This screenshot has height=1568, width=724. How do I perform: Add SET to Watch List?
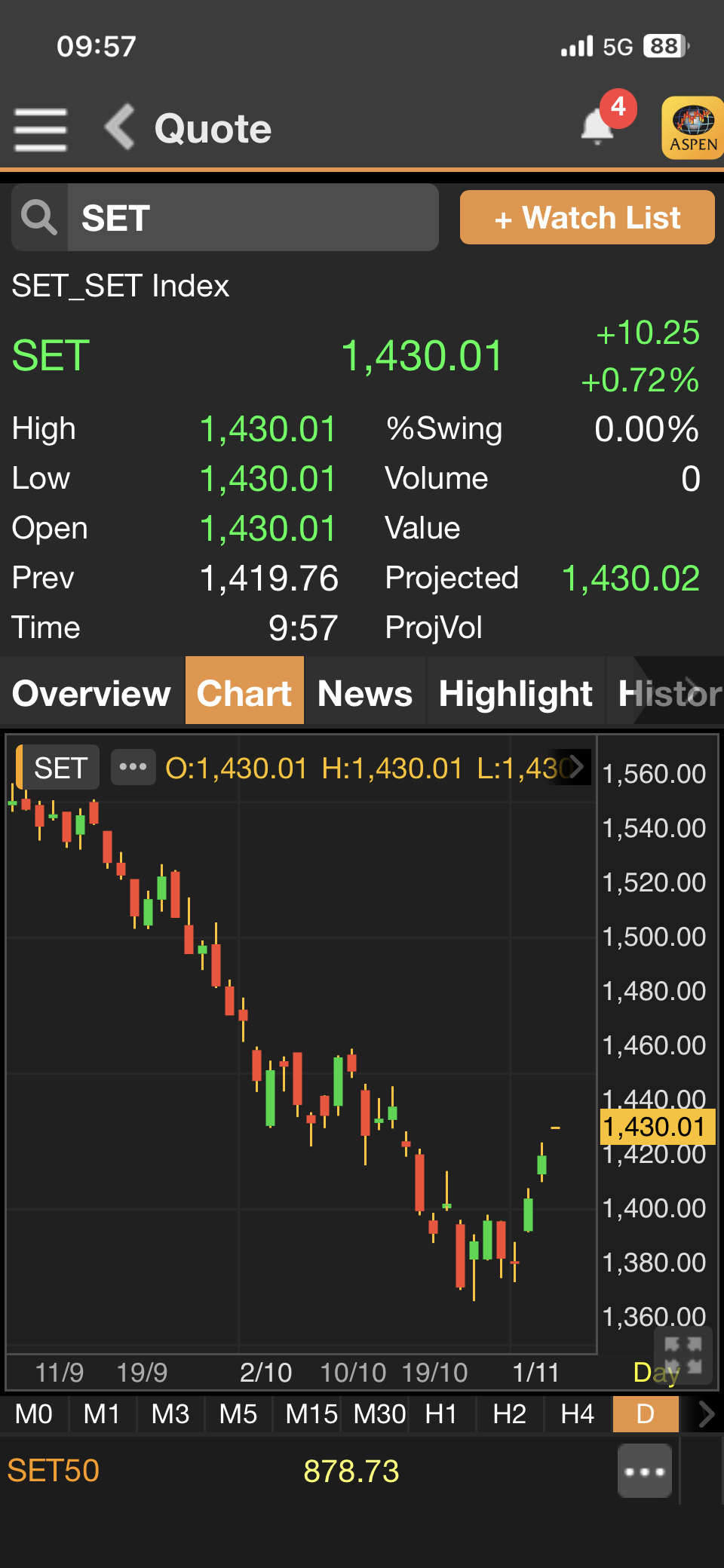coord(587,217)
